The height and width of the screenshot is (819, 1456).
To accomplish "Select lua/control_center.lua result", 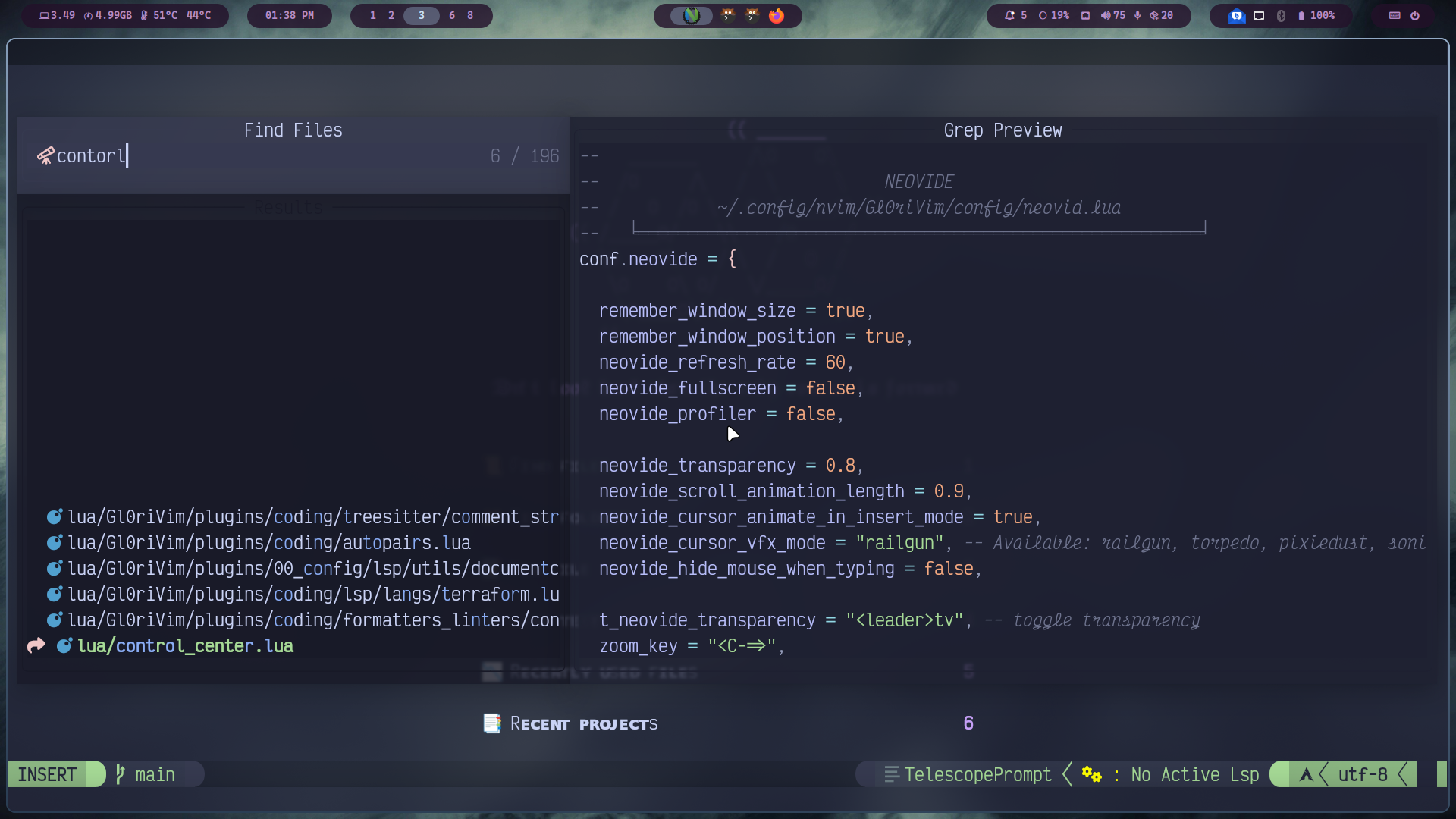I will (185, 645).
